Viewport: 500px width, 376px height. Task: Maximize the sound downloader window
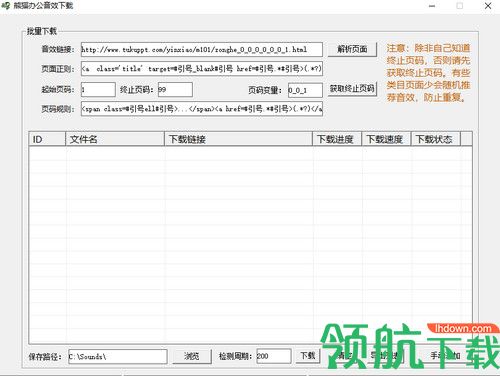pyautogui.click(x=460, y=6)
